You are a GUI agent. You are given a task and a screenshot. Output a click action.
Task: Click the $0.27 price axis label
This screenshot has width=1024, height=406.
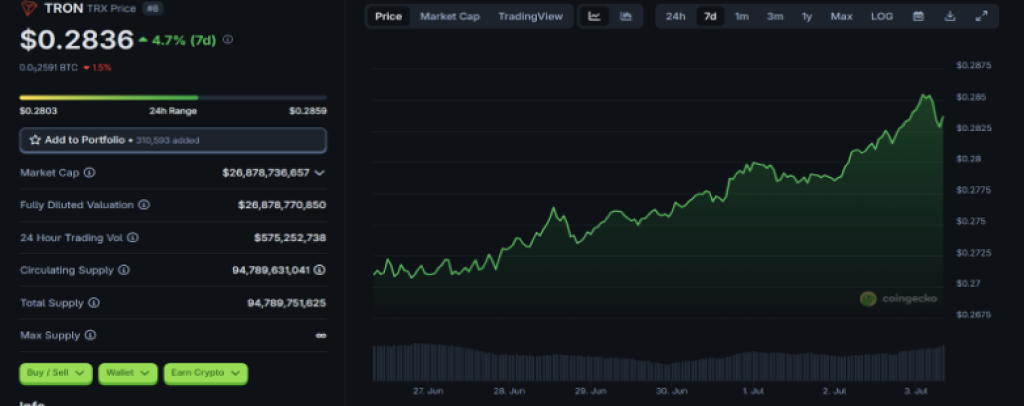click(x=968, y=283)
